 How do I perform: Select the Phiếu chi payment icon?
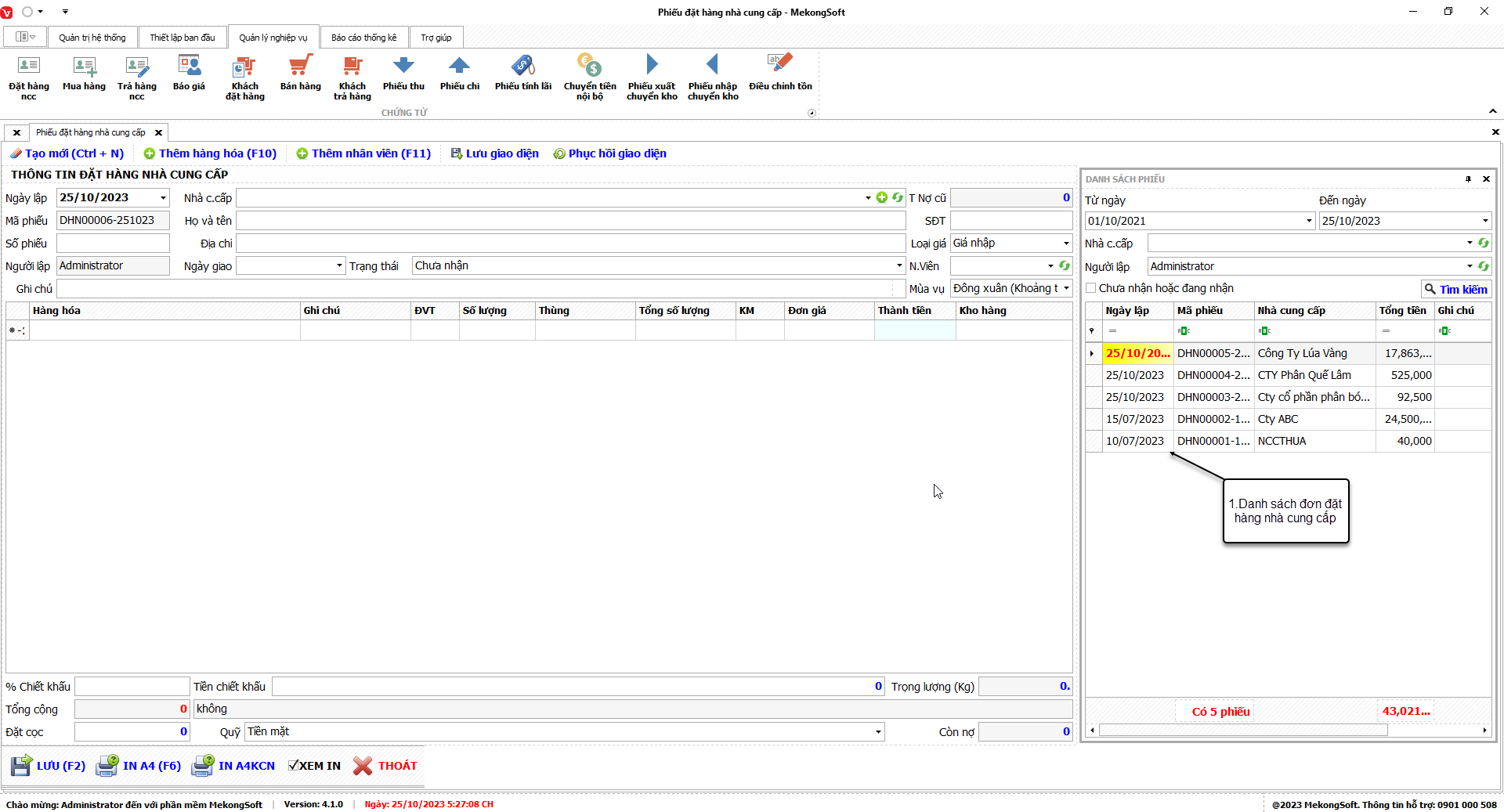click(459, 73)
